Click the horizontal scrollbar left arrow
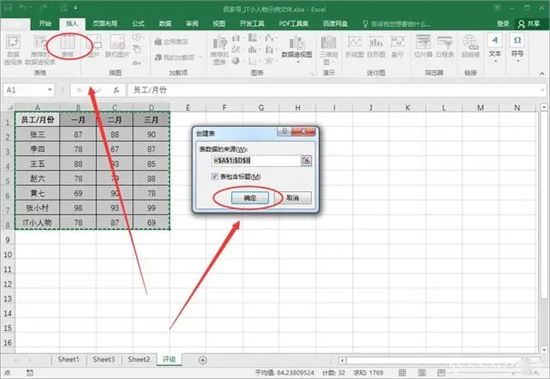The width and height of the screenshot is (550, 379). (343, 360)
